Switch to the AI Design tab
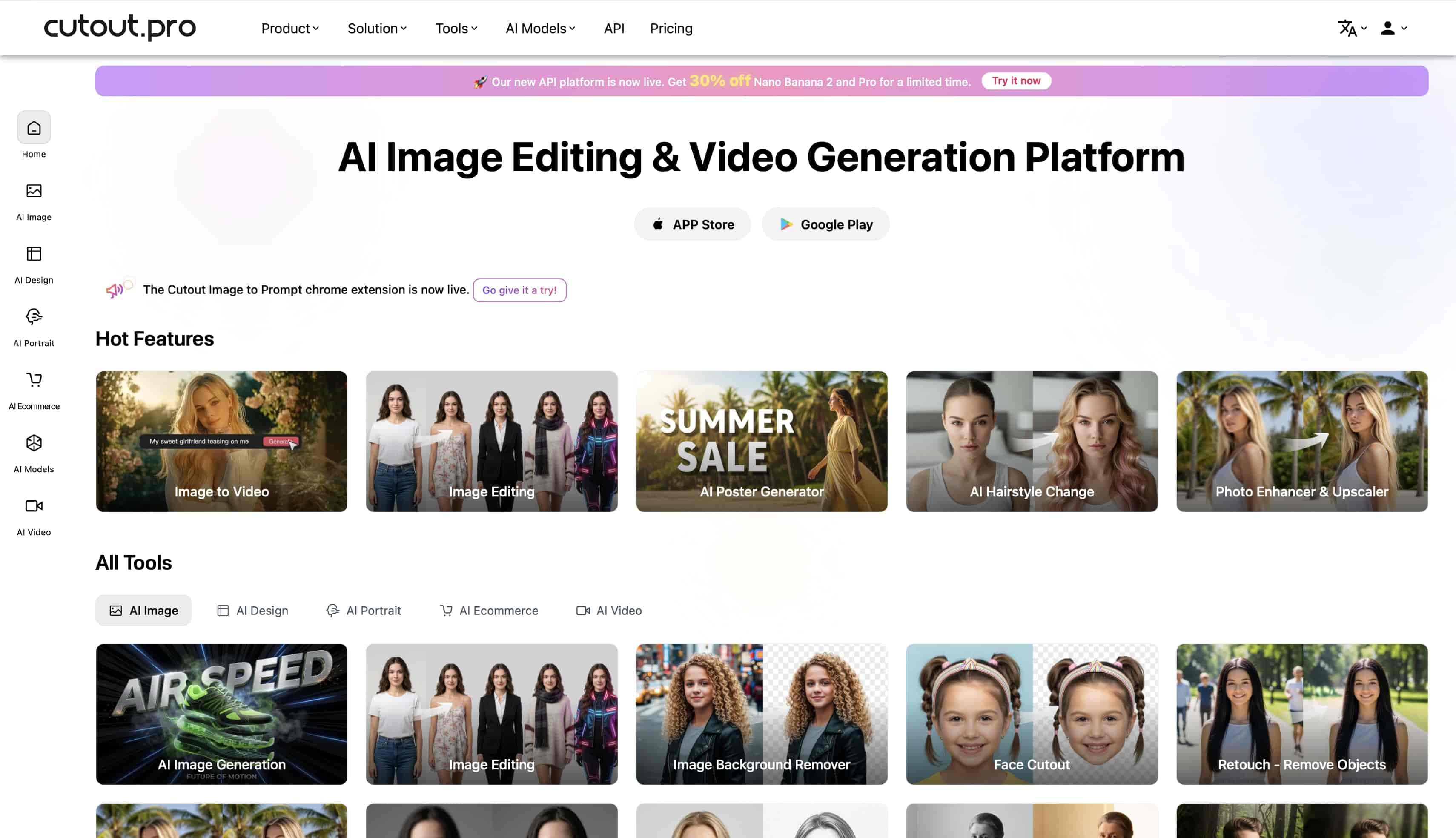Screen dimensions: 1456x838 [x=252, y=610]
